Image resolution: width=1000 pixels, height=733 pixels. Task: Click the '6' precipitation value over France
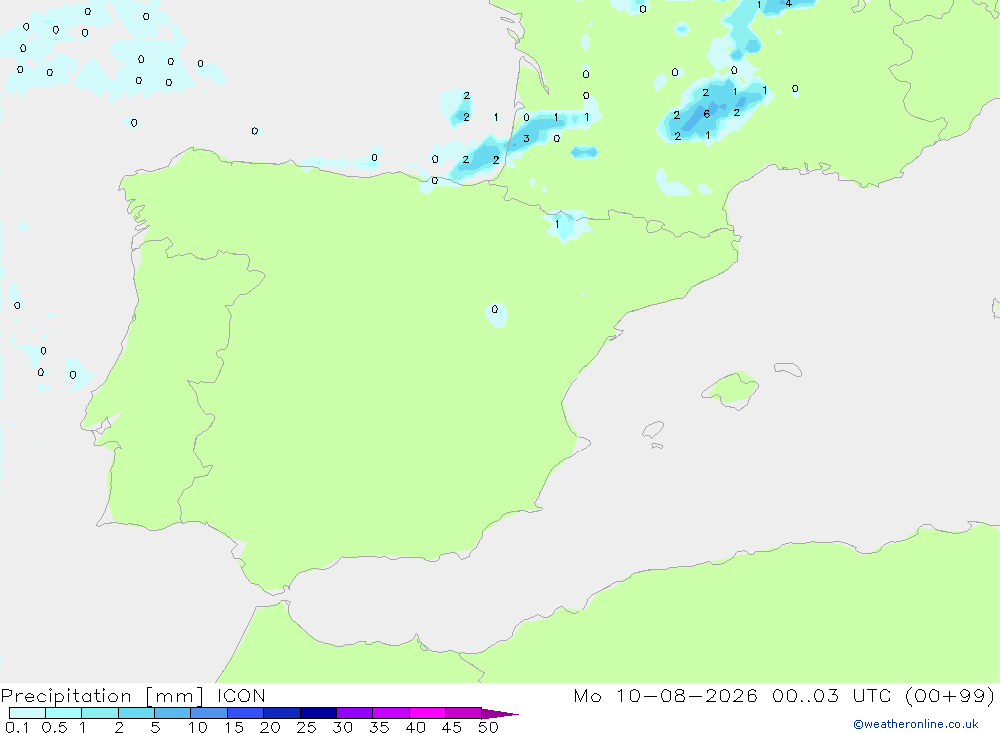tap(707, 114)
